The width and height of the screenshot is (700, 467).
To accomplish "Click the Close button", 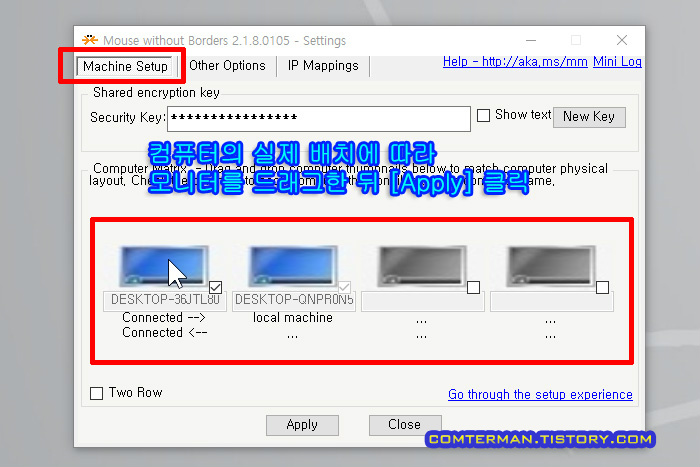I will click(x=405, y=425).
